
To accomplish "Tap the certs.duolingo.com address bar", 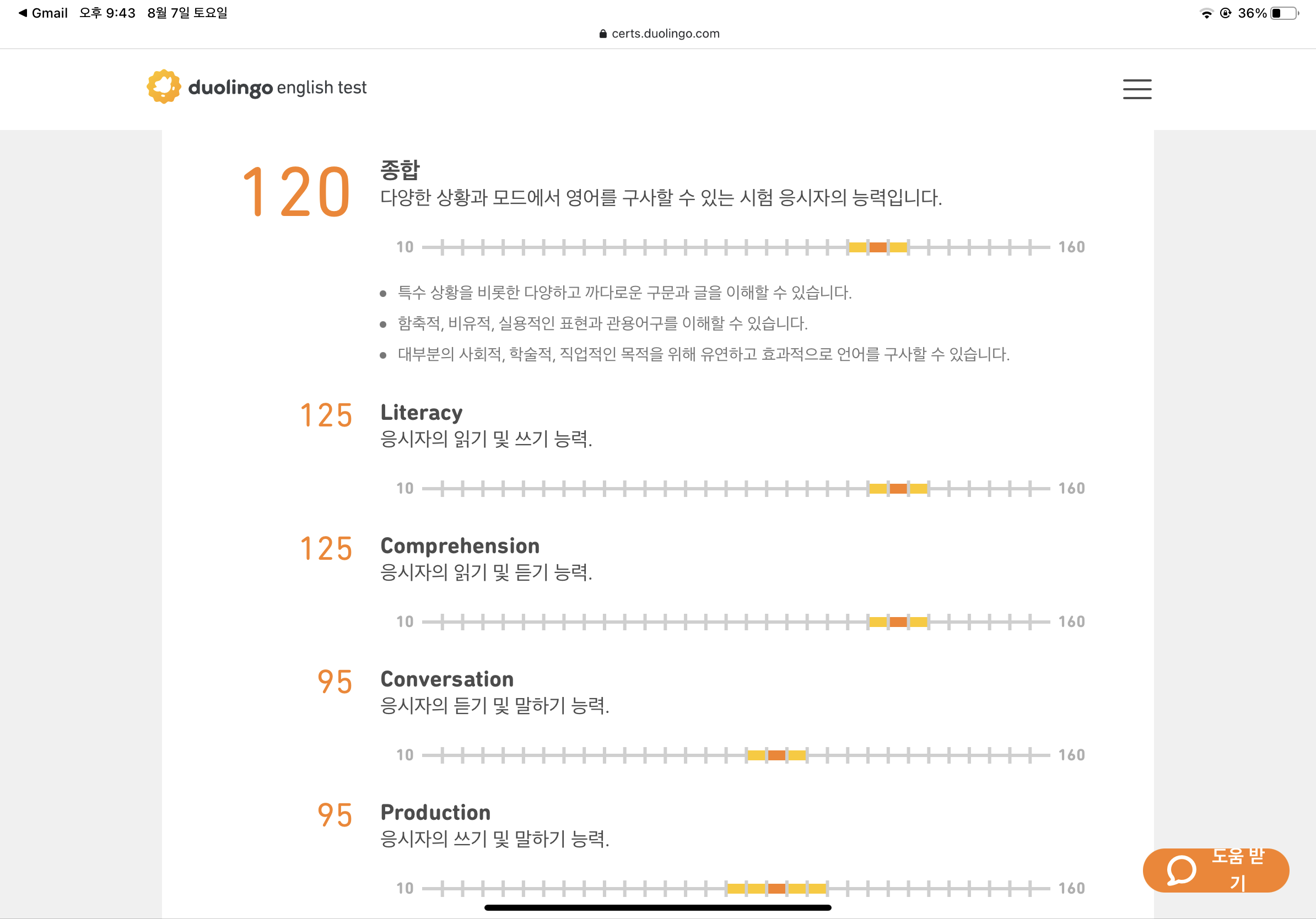I will pyautogui.click(x=659, y=34).
